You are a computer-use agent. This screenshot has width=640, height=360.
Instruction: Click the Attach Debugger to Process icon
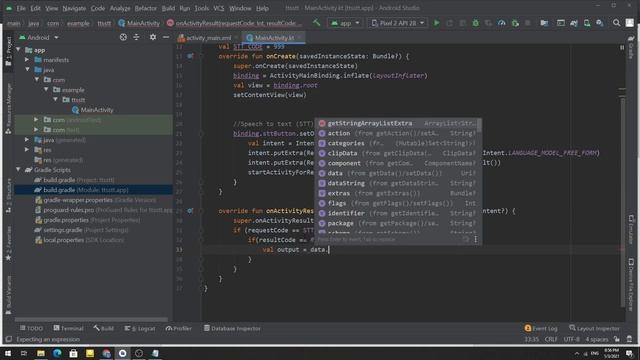515,23
